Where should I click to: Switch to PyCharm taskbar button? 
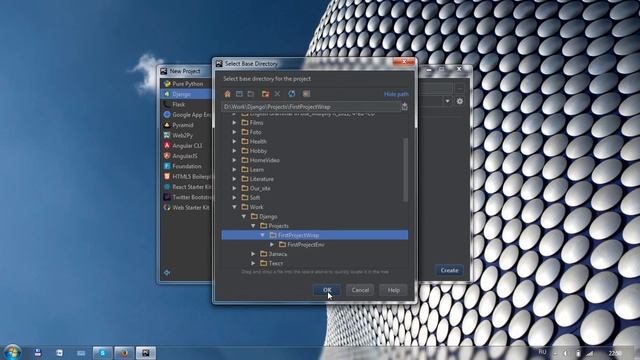(x=146, y=353)
